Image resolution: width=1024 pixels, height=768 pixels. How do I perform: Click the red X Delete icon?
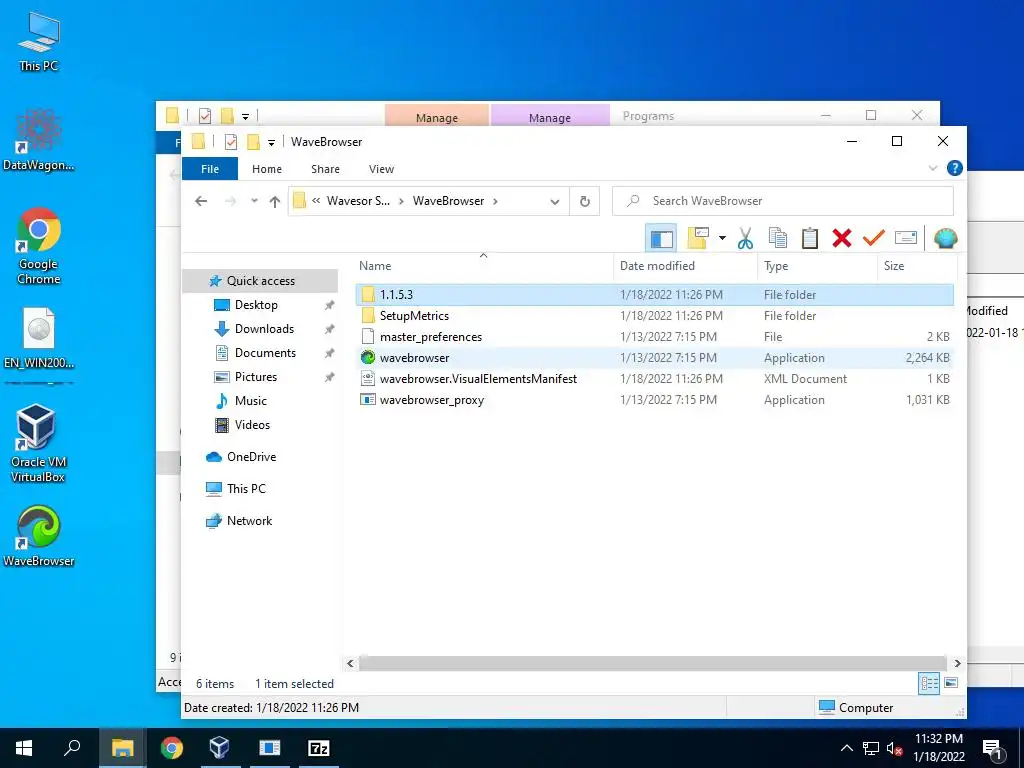point(842,238)
